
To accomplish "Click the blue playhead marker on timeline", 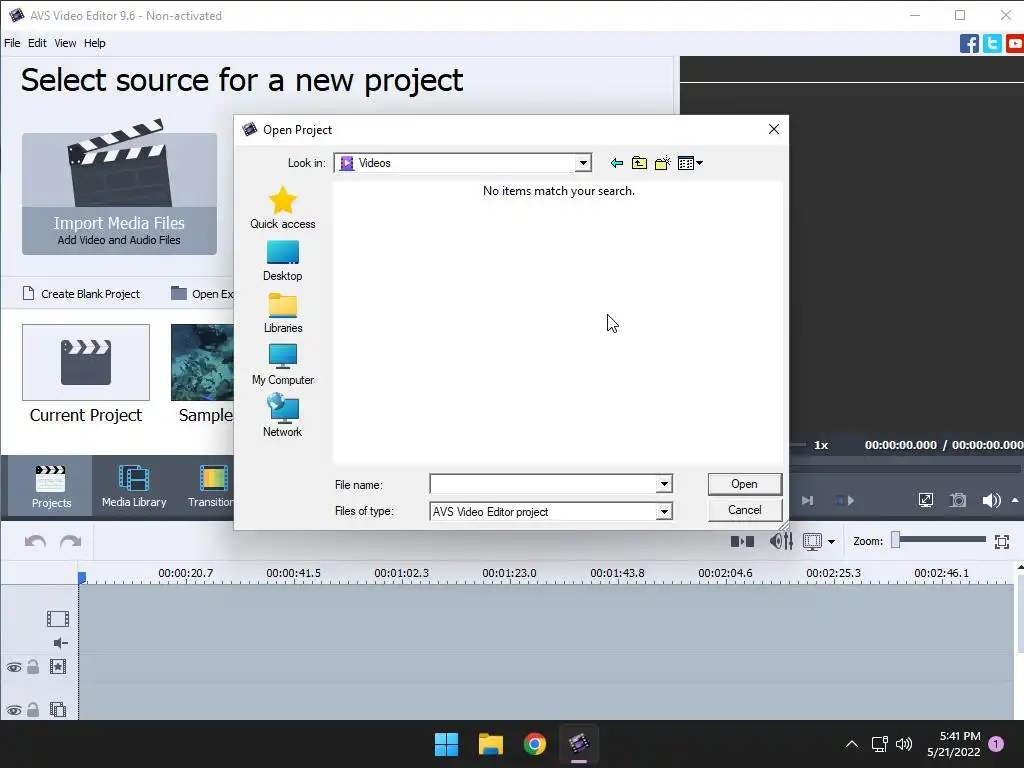I will (x=82, y=577).
